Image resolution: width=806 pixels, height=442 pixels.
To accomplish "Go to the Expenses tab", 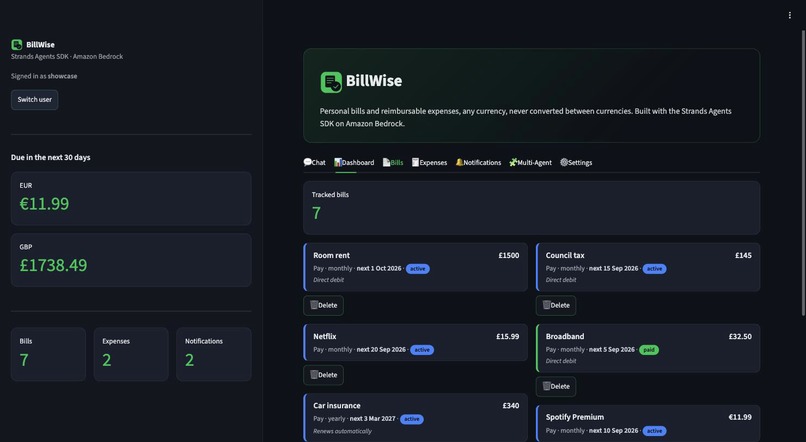I will coord(429,162).
